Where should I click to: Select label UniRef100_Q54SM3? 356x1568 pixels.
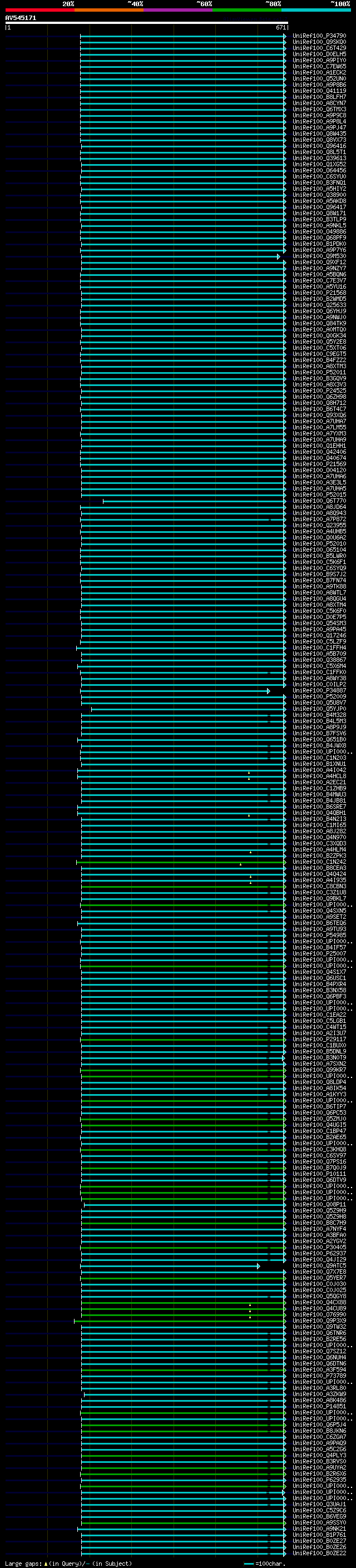coord(319,623)
